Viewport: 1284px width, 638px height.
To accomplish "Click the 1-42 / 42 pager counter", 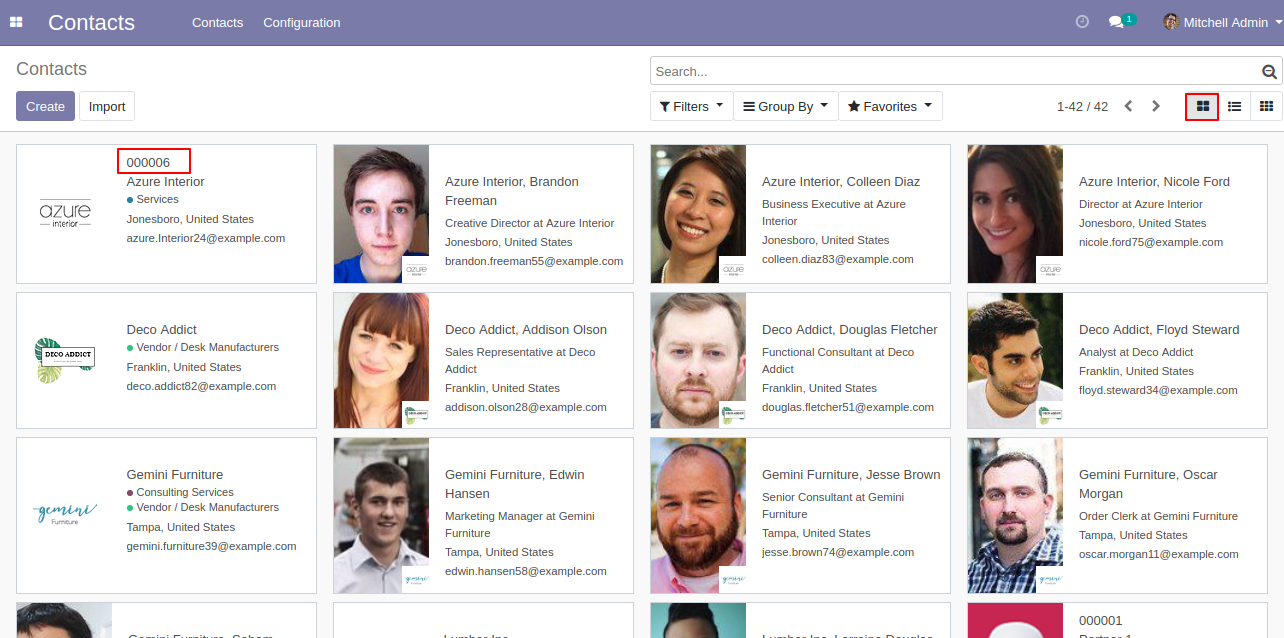I will pyautogui.click(x=1082, y=106).
